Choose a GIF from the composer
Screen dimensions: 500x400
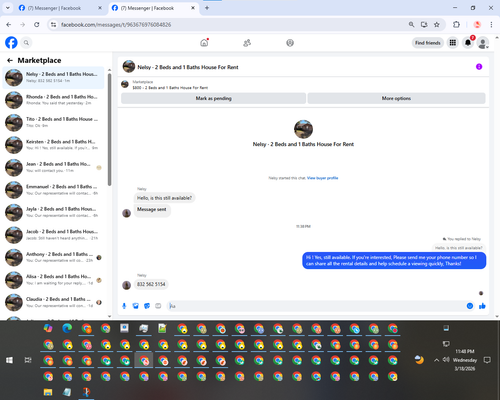coord(158,306)
